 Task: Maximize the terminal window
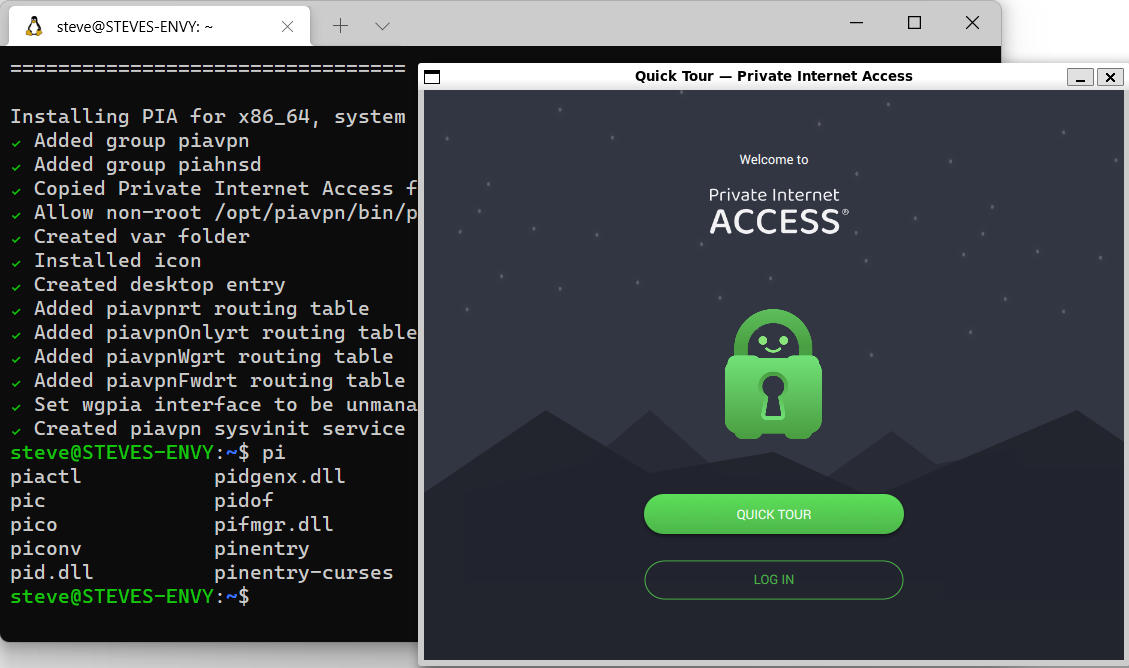pos(914,22)
